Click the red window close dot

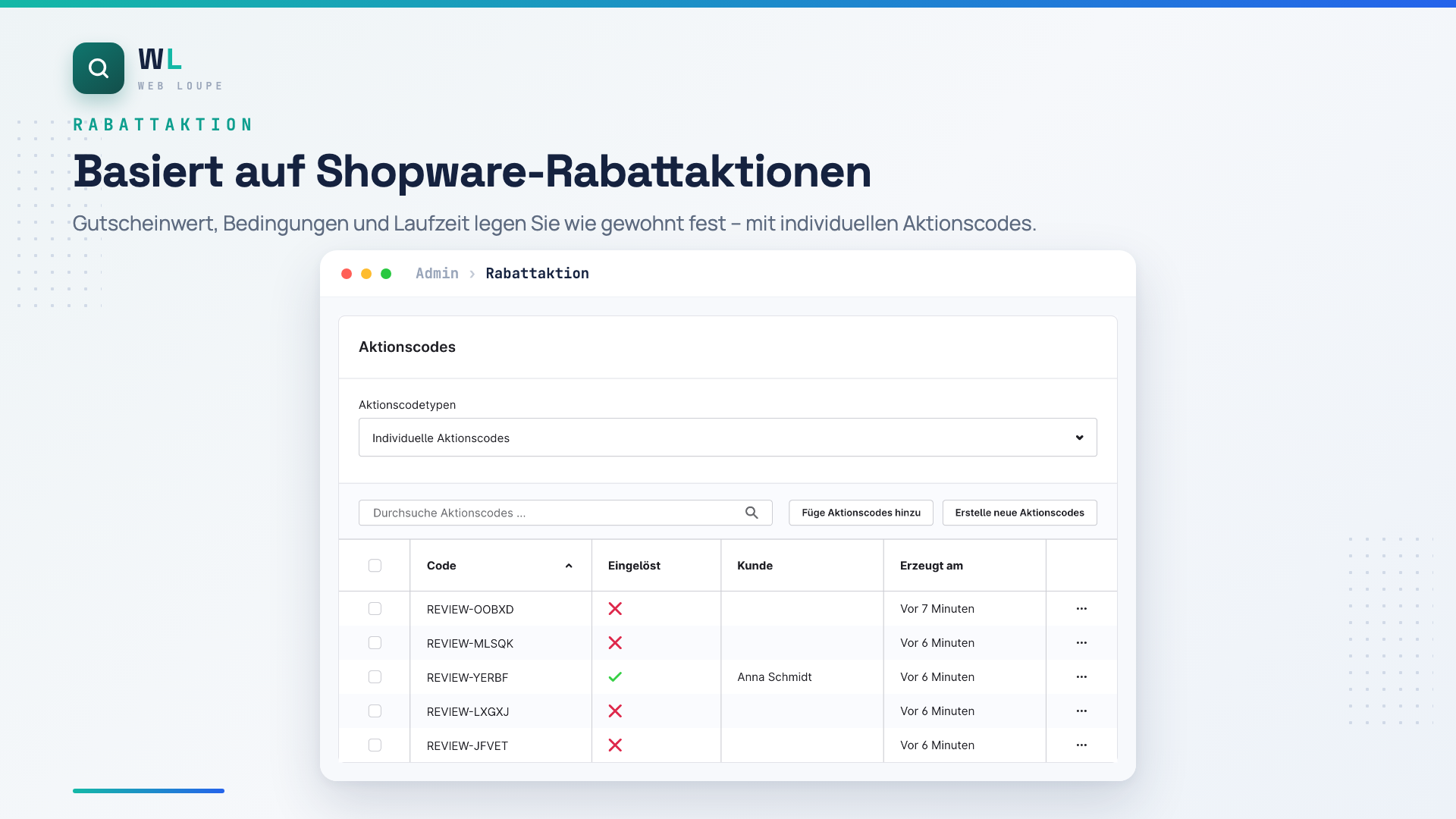click(x=347, y=274)
